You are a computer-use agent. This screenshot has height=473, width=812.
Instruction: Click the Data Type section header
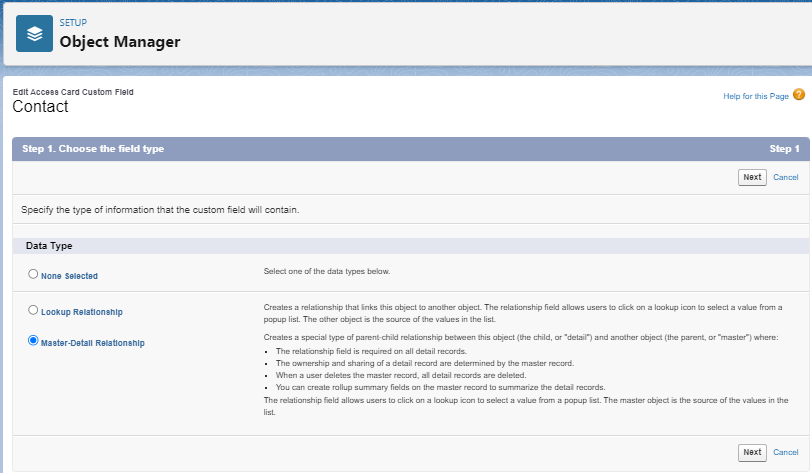(49, 246)
